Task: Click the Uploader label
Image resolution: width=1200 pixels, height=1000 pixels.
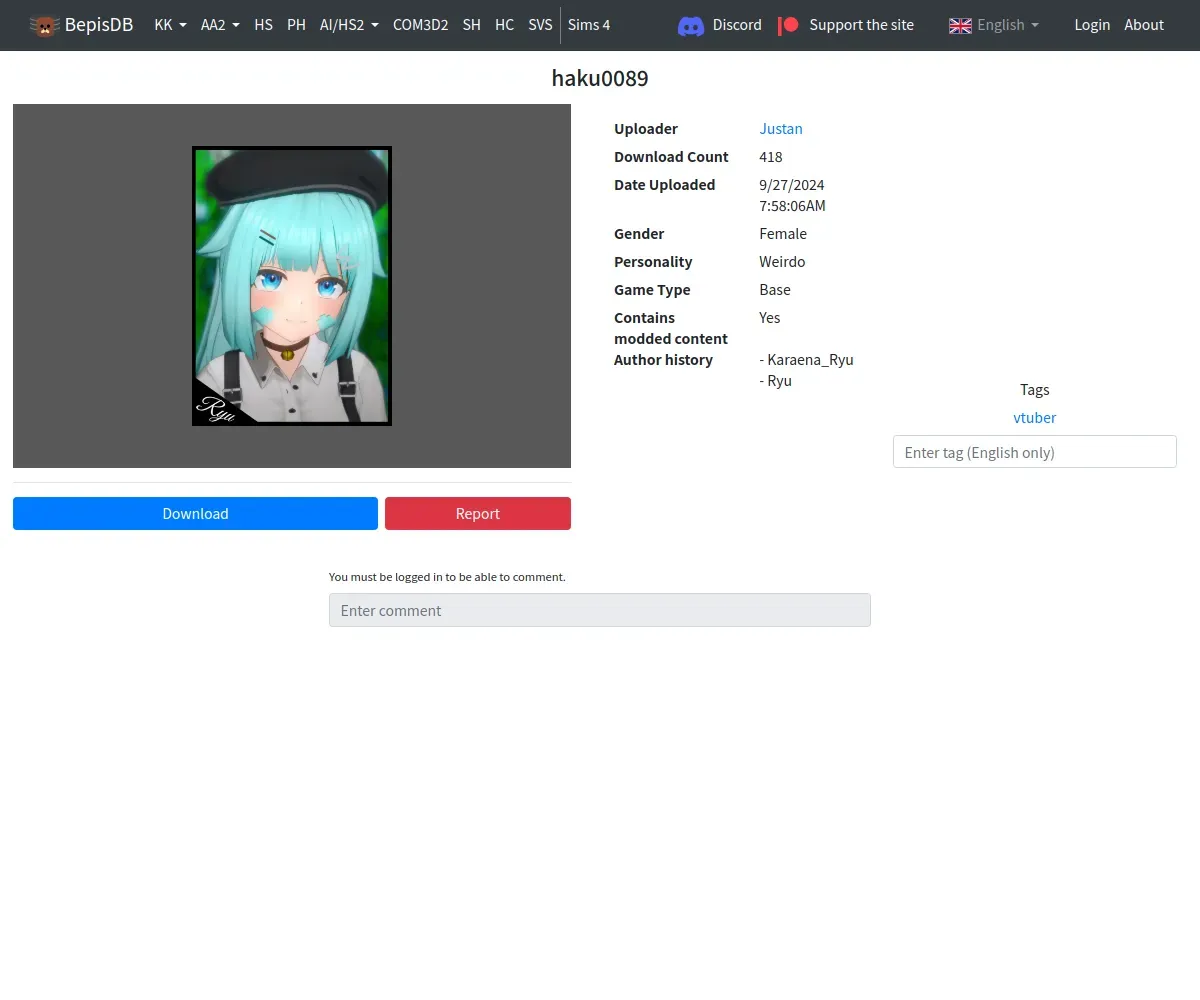Action: click(646, 129)
